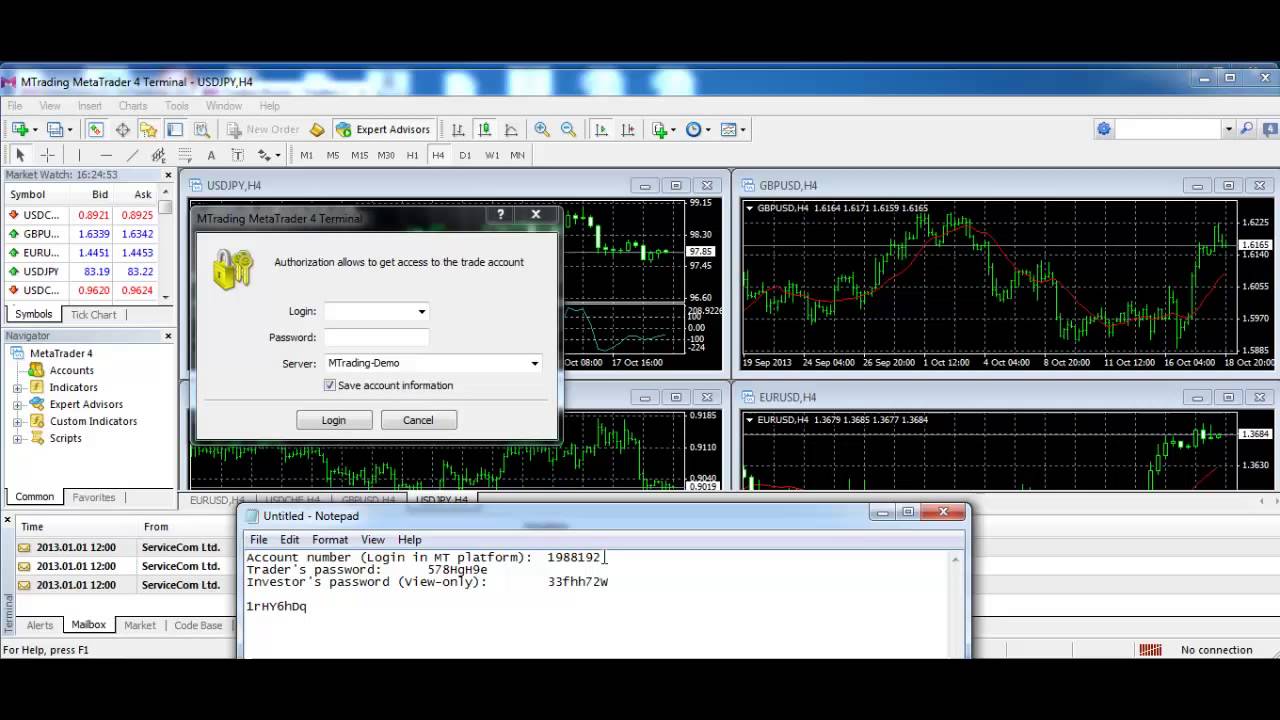
Task: Expand the Expert Advisors tree node
Action: (x=17, y=404)
